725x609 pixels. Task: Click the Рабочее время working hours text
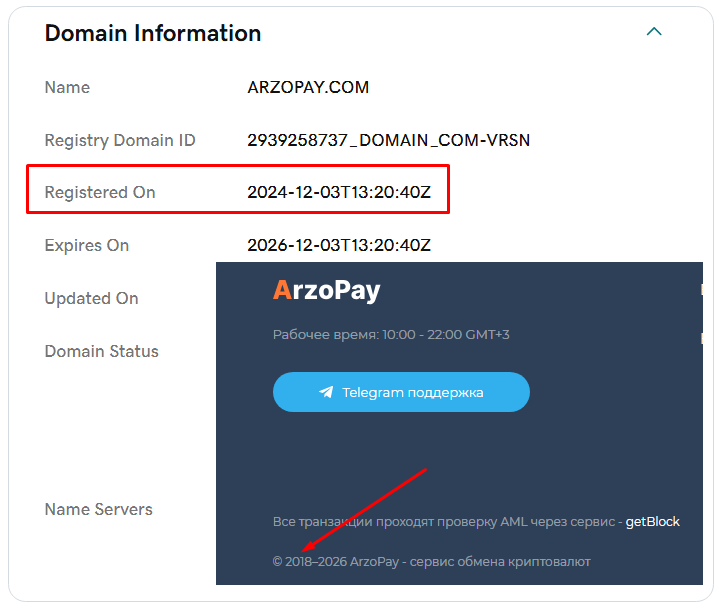coord(391,335)
